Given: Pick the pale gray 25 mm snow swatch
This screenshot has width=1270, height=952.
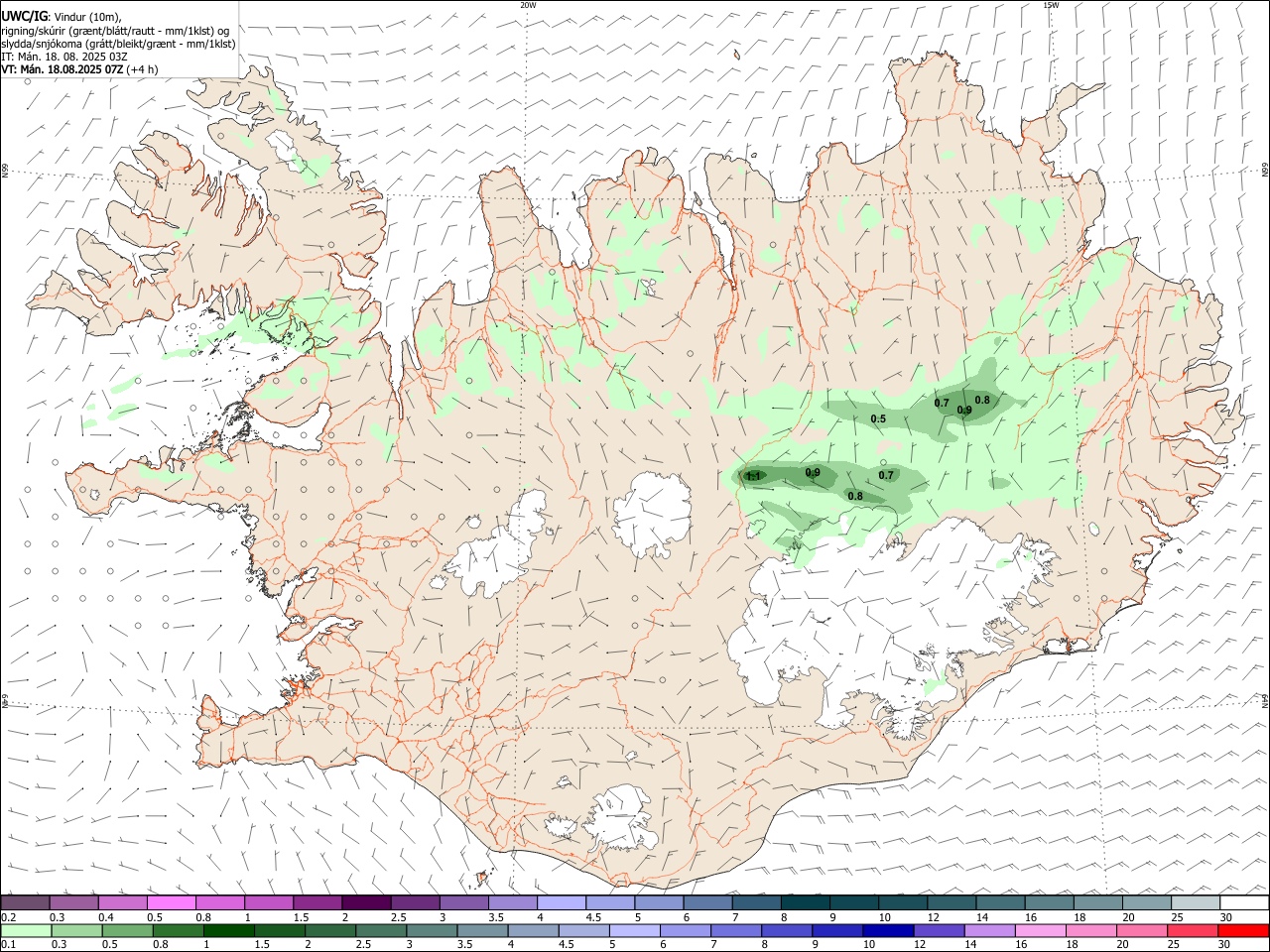Looking at the screenshot, I should coord(1196,903).
